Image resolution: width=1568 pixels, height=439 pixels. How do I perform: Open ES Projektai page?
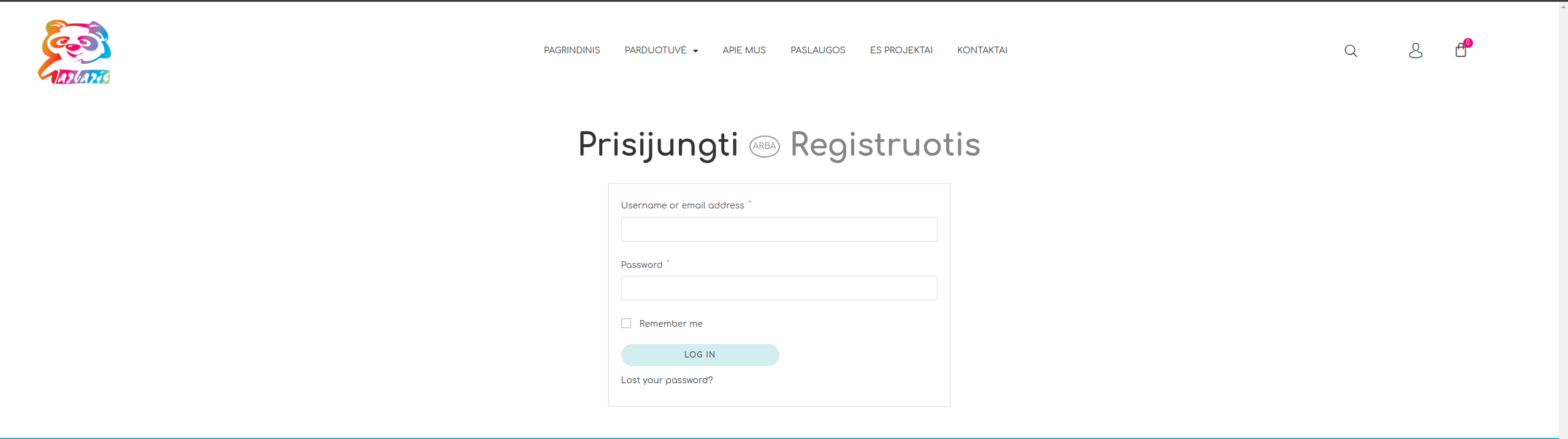click(901, 50)
